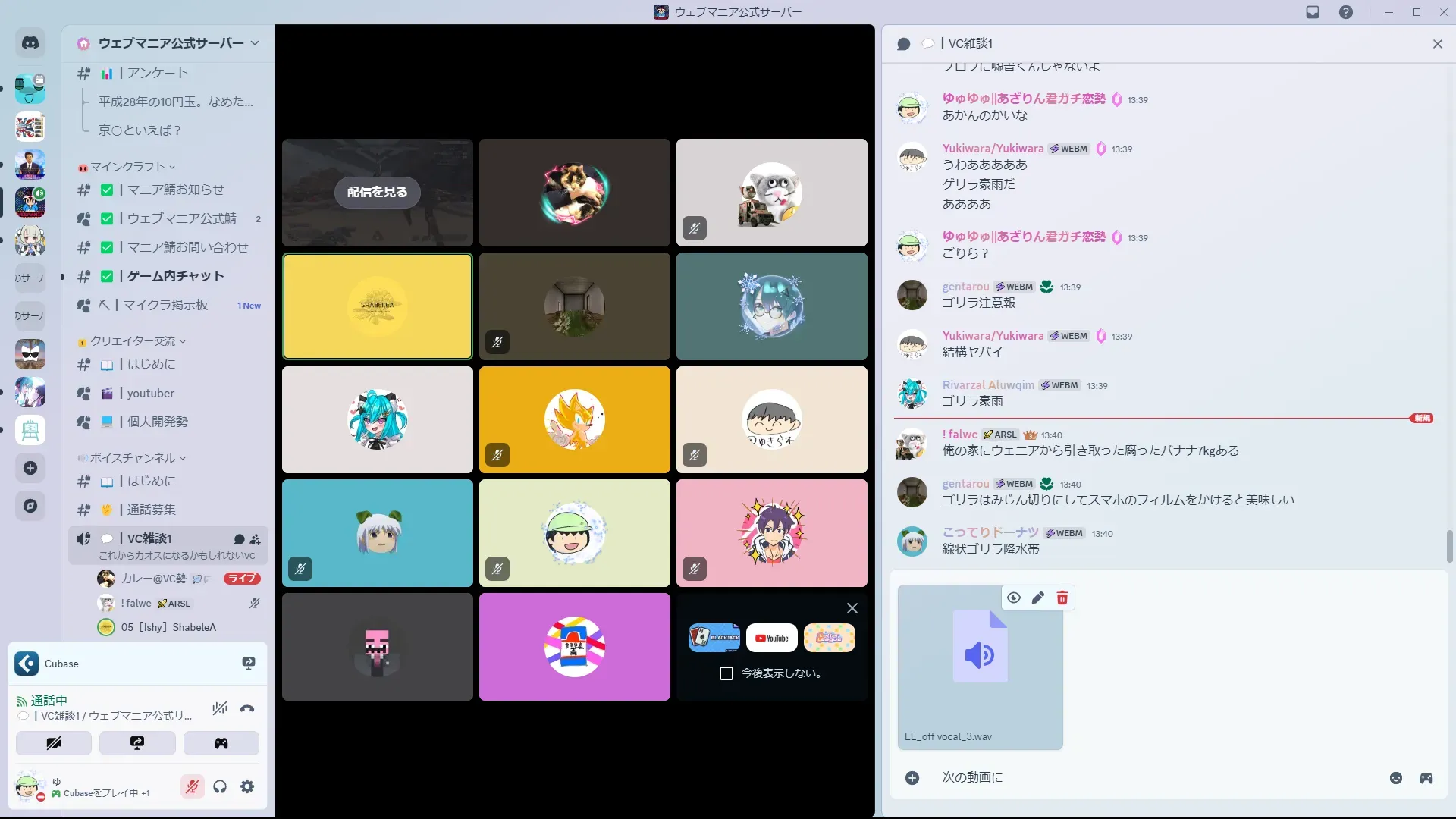Viewport: 1456px width, 819px height.
Task: Check the 今後表示しない checkbox
Action: pos(726,673)
